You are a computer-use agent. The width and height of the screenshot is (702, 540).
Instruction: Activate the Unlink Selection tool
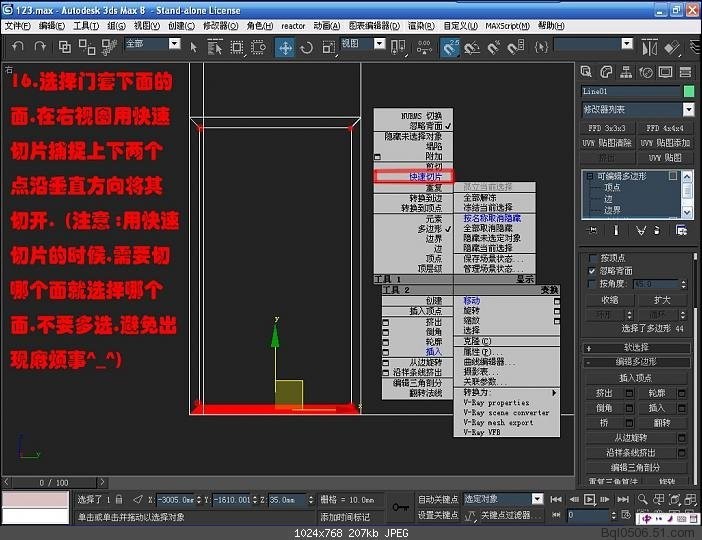[87, 47]
